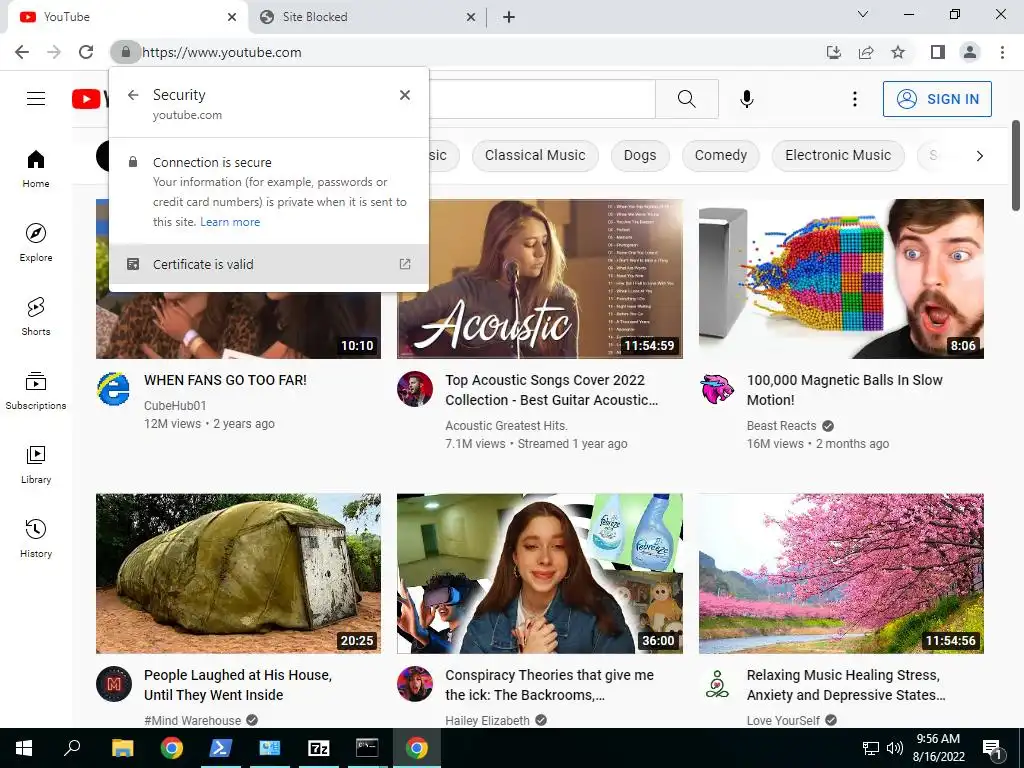Viewport: 1024px width, 768px height.
Task: Open WHEN FANS GO TOO FAR! title
Action: (225, 380)
